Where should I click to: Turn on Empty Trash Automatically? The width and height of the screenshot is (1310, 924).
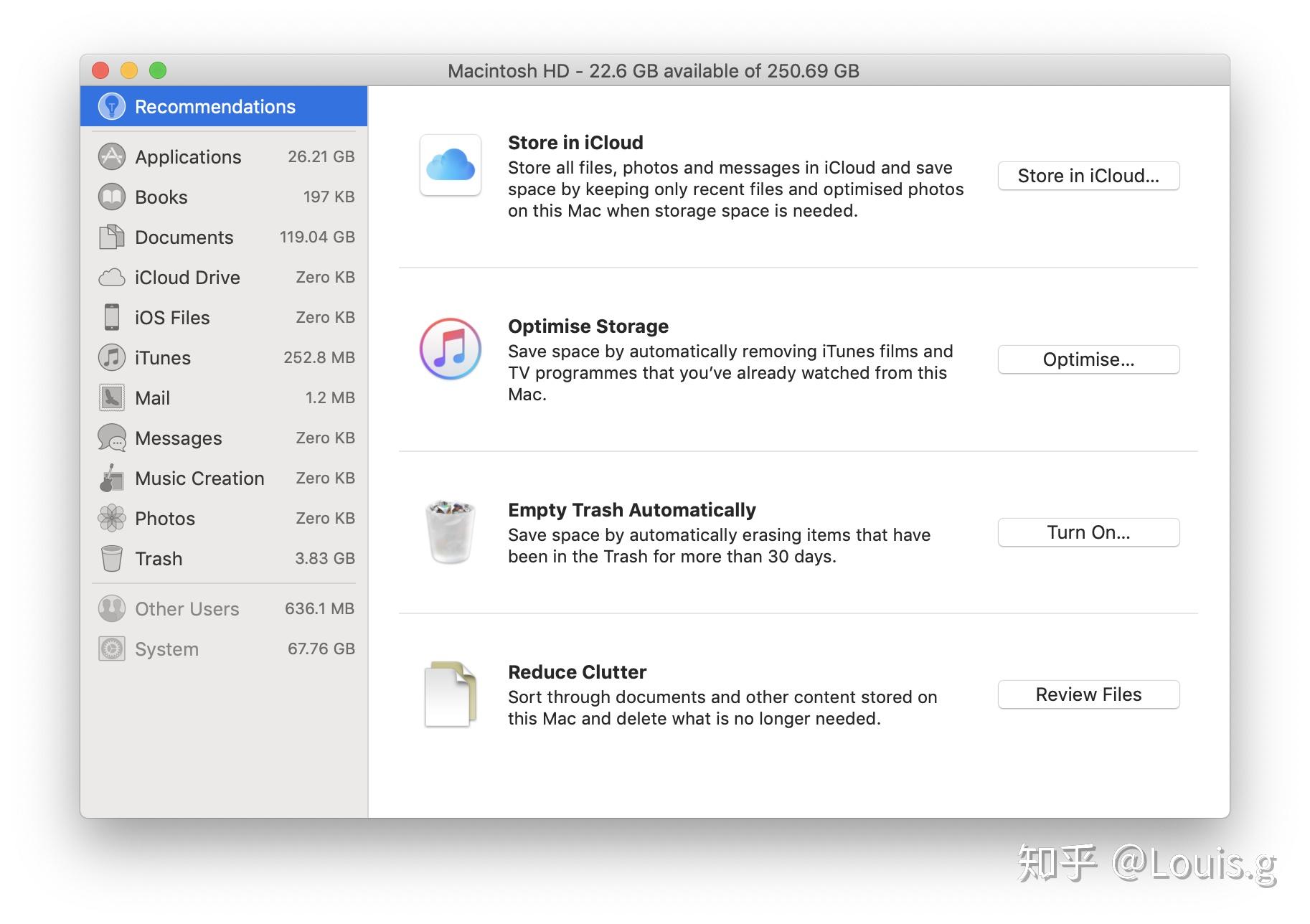(x=1088, y=532)
